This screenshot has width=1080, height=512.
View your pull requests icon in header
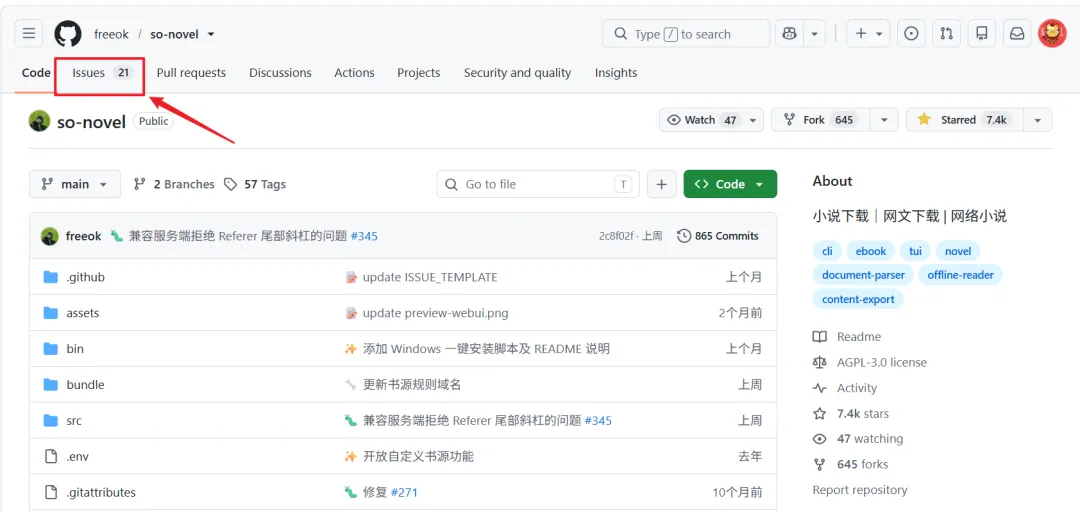946,34
